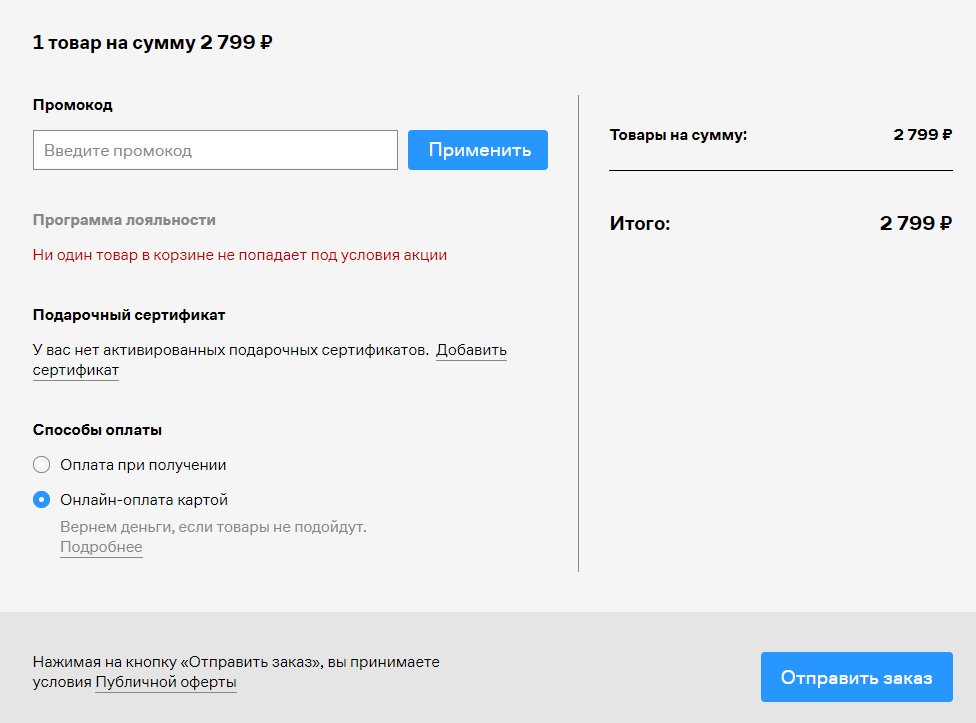Select Онлайн-оплата картой radio button
Screen dimensions: 976x723
pyautogui.click(x=41, y=500)
